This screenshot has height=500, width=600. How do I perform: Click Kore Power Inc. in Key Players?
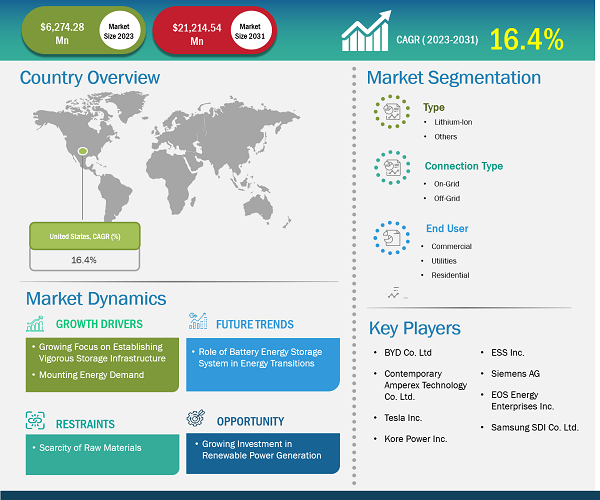click(x=416, y=439)
